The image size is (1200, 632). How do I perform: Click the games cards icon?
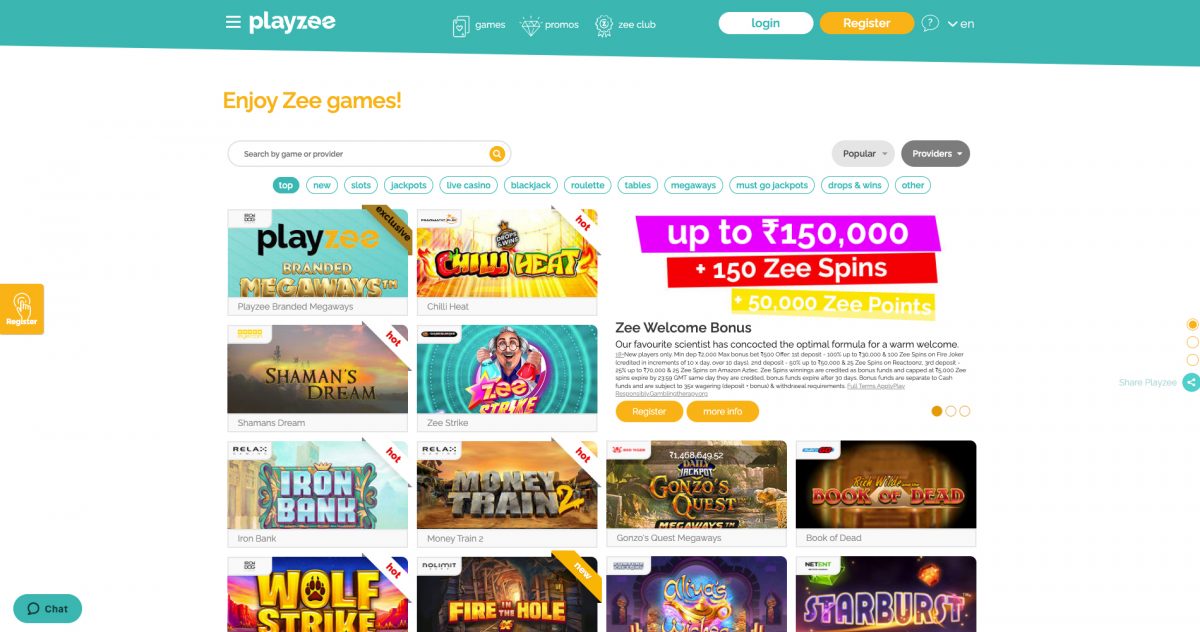[x=461, y=25]
